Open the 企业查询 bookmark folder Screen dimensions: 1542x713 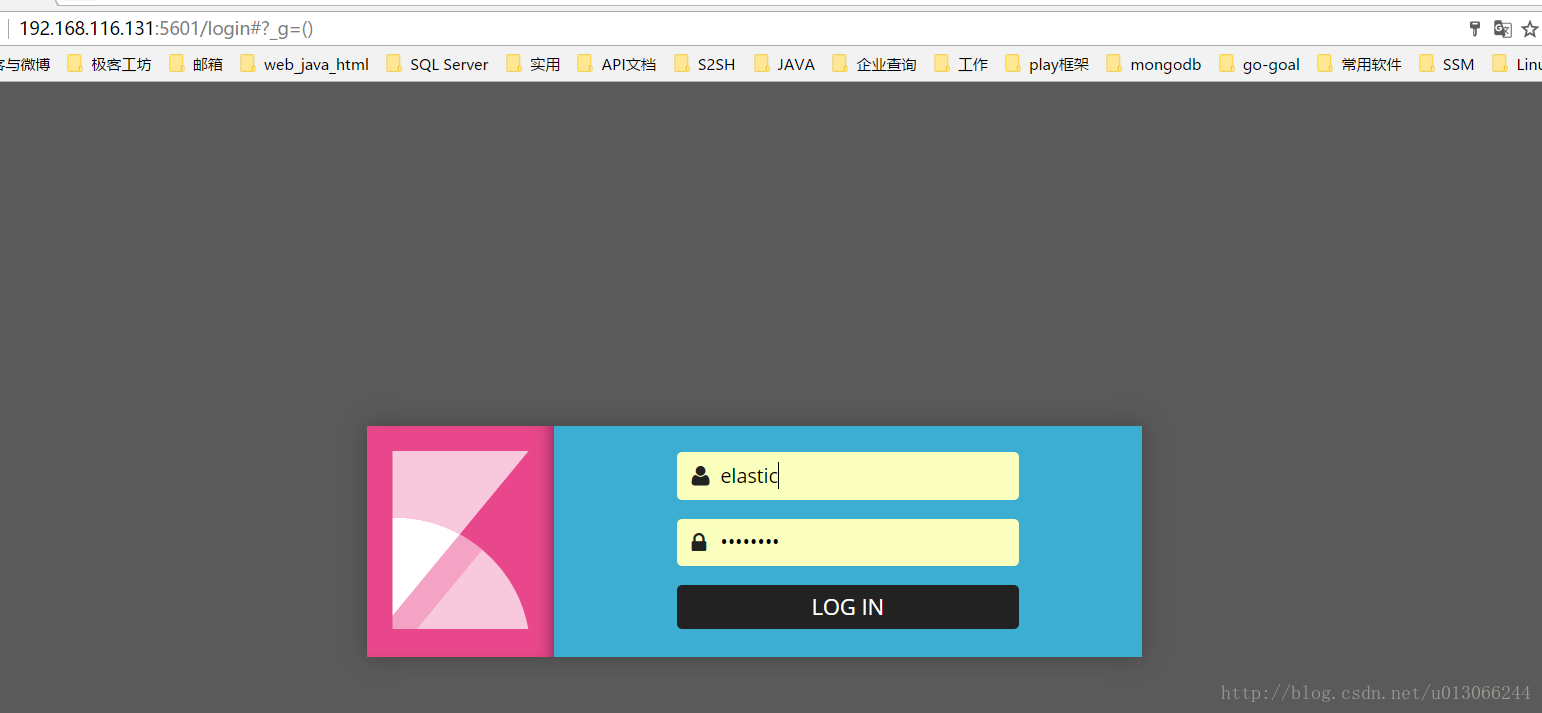[875, 64]
